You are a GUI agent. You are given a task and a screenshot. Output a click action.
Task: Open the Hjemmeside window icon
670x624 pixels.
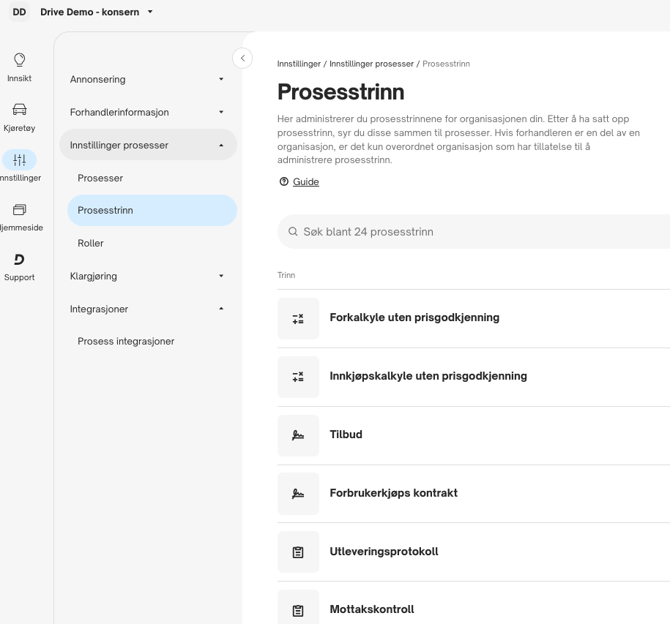(x=19, y=209)
